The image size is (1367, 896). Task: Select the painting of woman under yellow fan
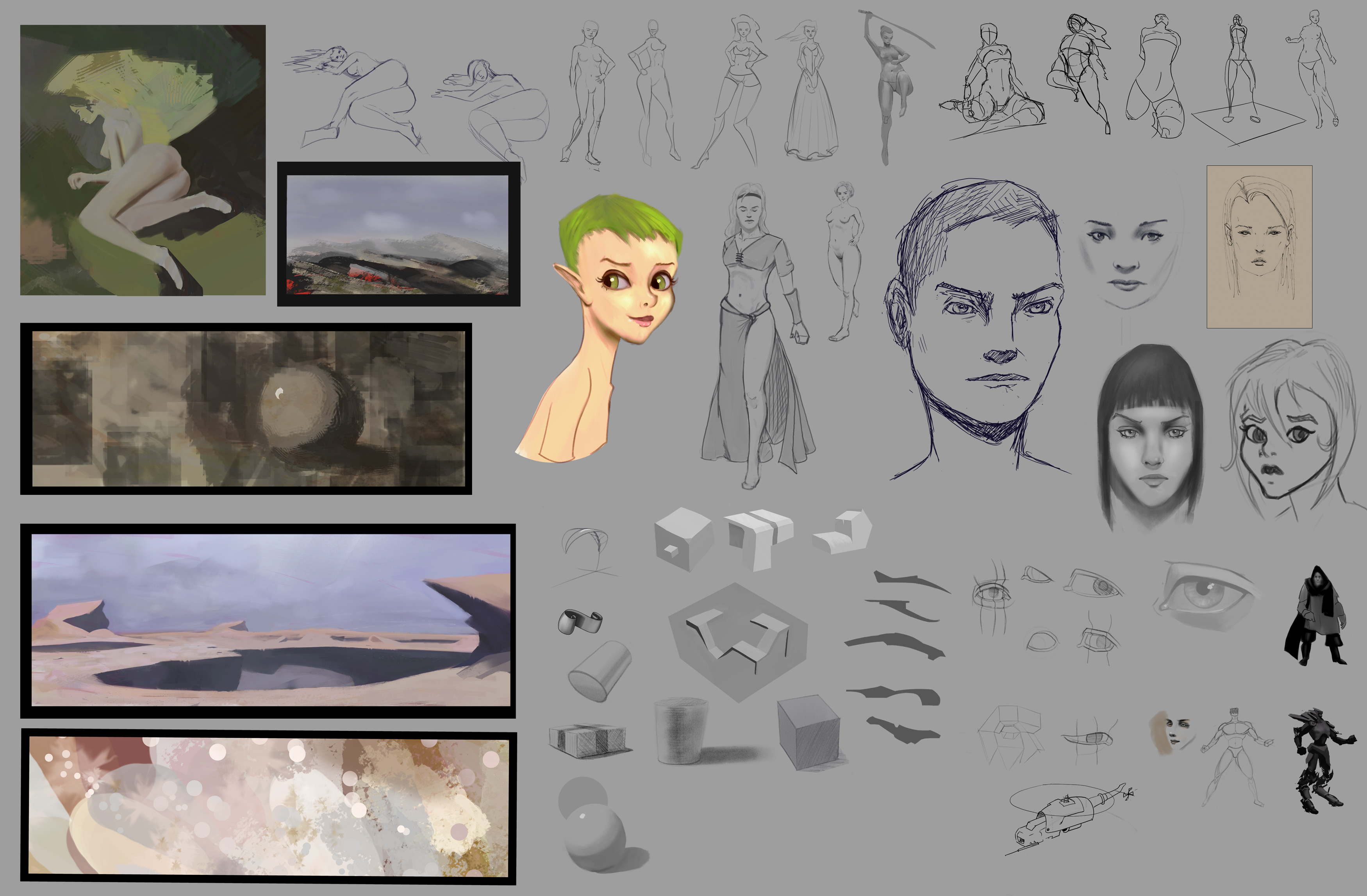tap(143, 160)
